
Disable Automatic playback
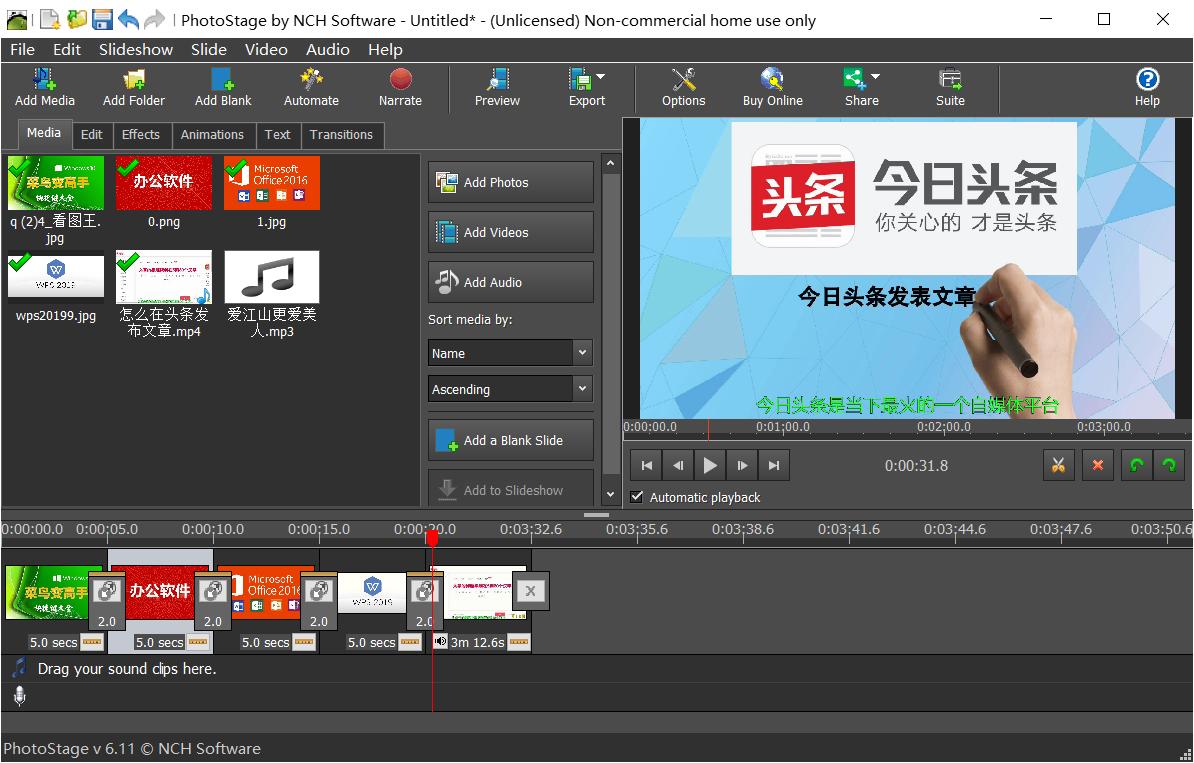point(637,497)
